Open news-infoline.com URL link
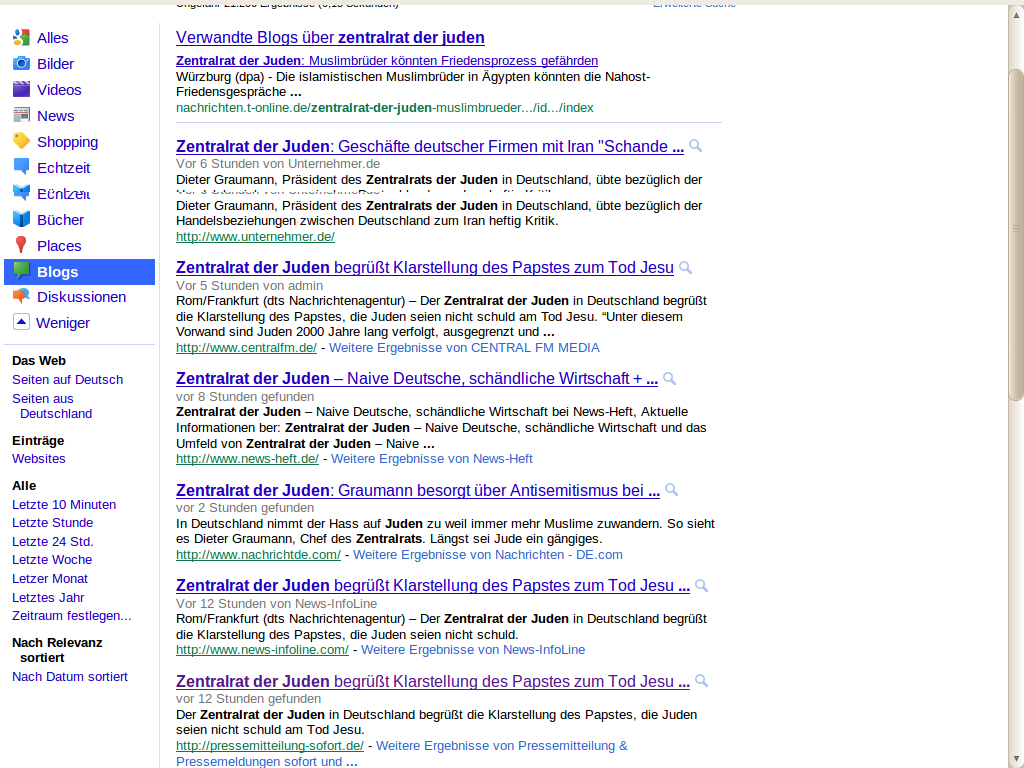 262,650
